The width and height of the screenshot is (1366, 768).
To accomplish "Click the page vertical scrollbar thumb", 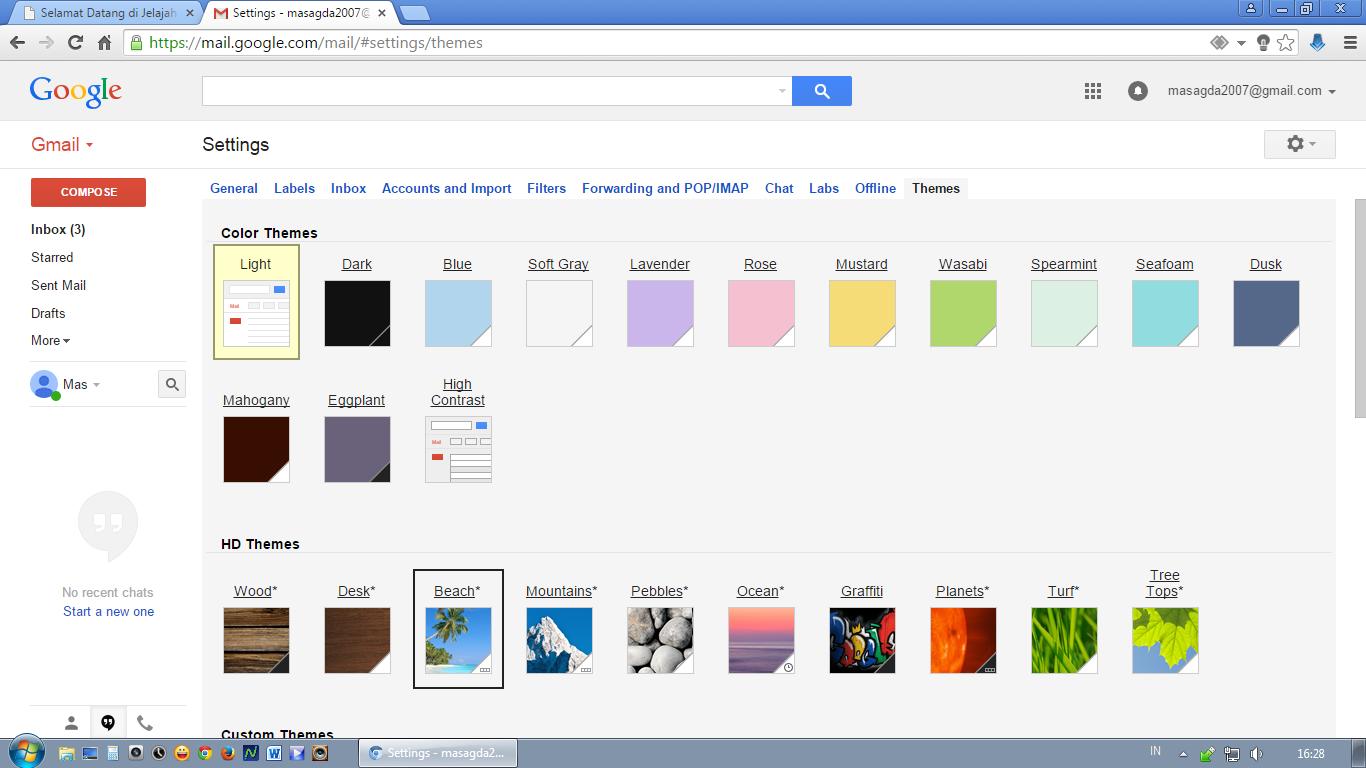I will [x=1360, y=309].
